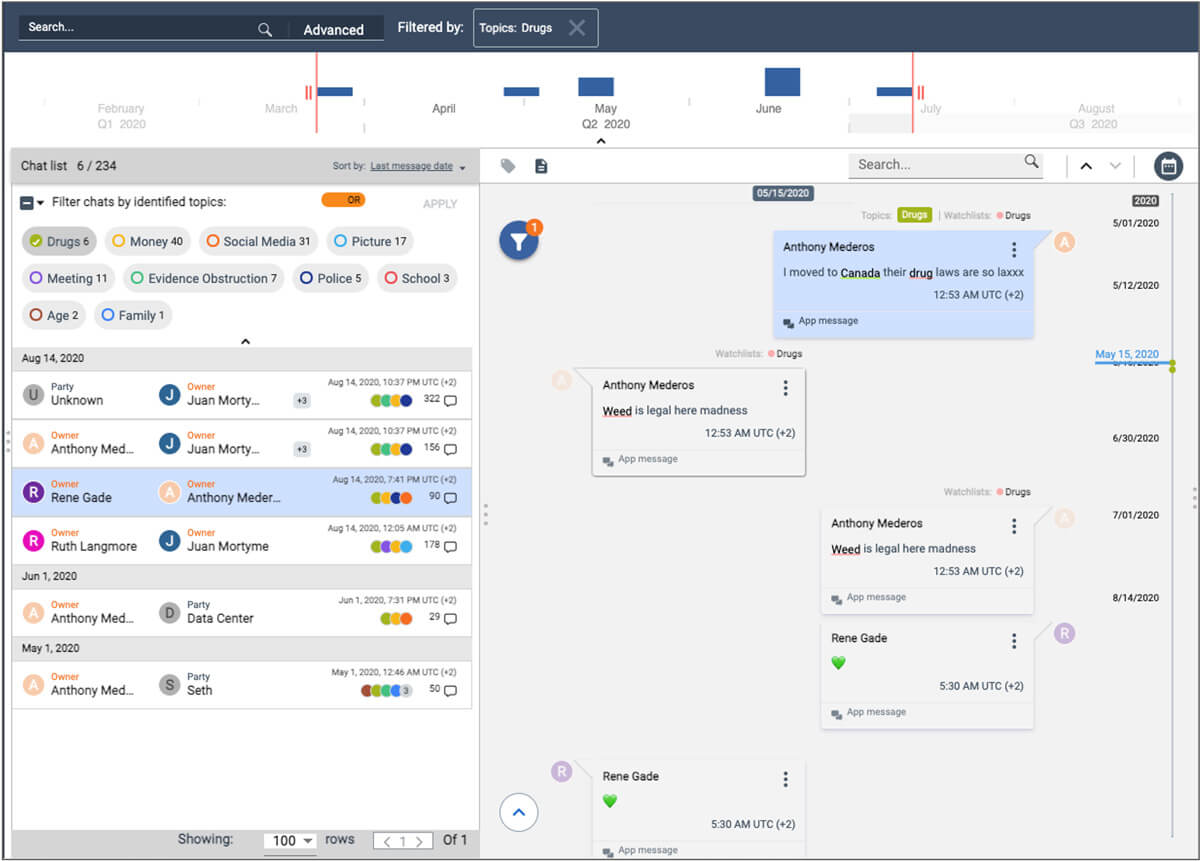Viewport: 1200px width, 861px height.
Task: Open the 100 rows per page dropdown
Action: pos(290,840)
